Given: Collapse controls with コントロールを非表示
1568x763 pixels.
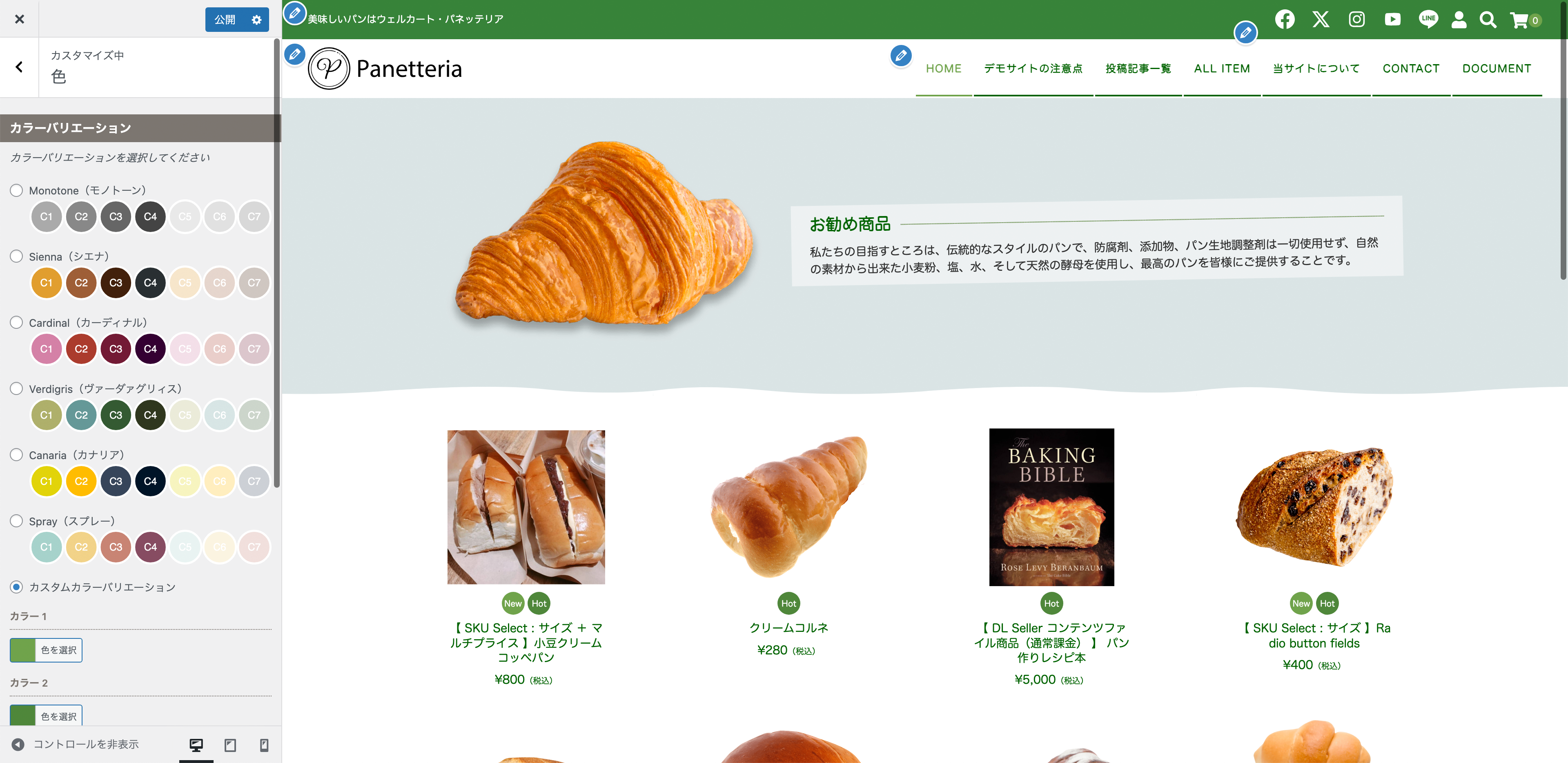Looking at the screenshot, I should click(x=76, y=744).
